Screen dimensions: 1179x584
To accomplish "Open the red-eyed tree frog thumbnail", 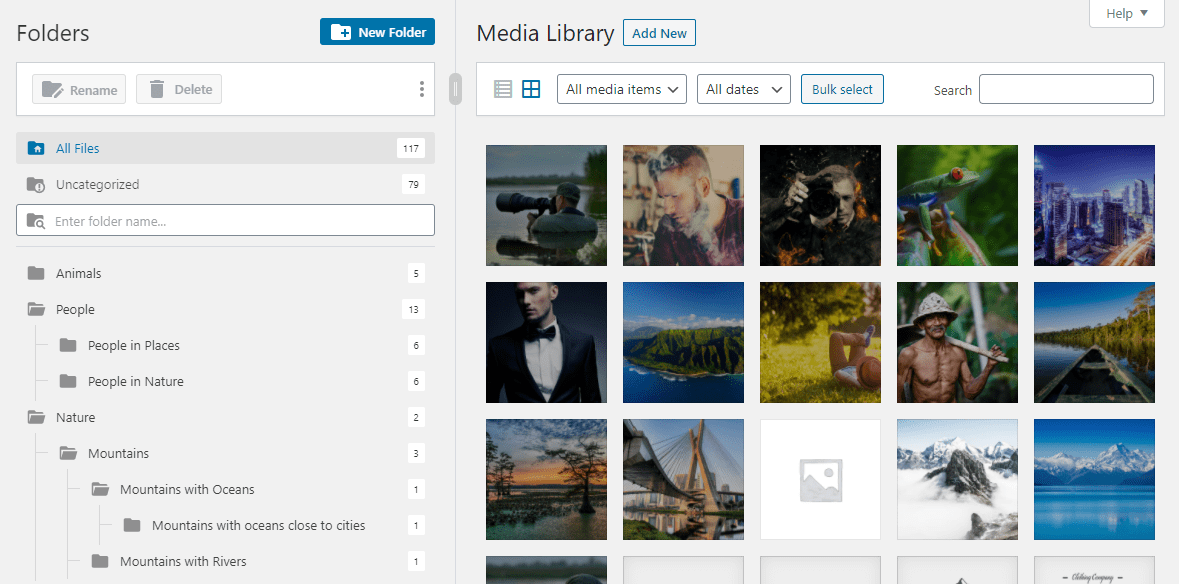I will 957,205.
